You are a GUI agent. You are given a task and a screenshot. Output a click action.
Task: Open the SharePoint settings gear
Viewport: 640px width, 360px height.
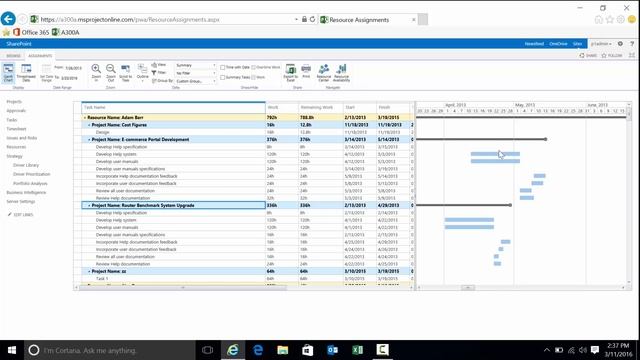(x=620, y=44)
